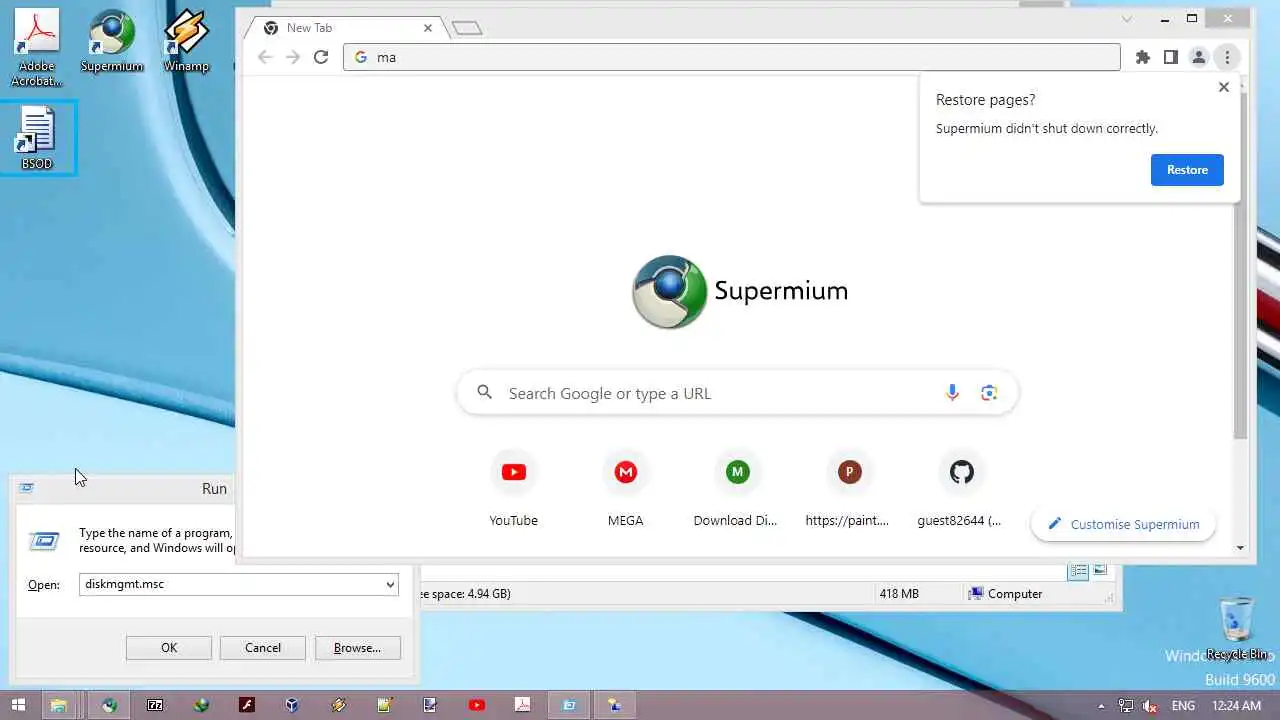Open Supermium three-dot menu
Screen dimensions: 1280x720
click(1227, 57)
